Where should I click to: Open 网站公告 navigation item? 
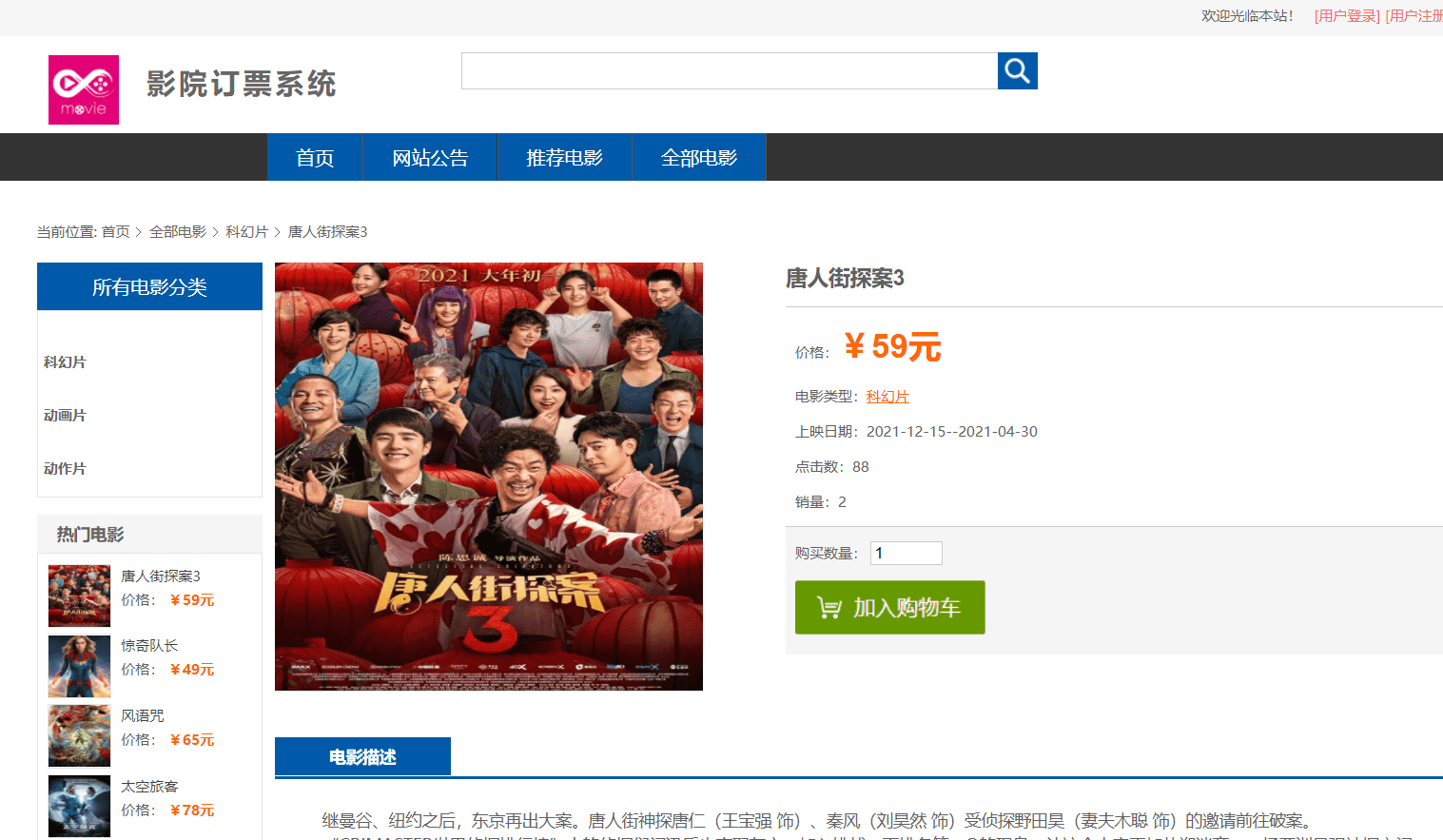point(430,157)
